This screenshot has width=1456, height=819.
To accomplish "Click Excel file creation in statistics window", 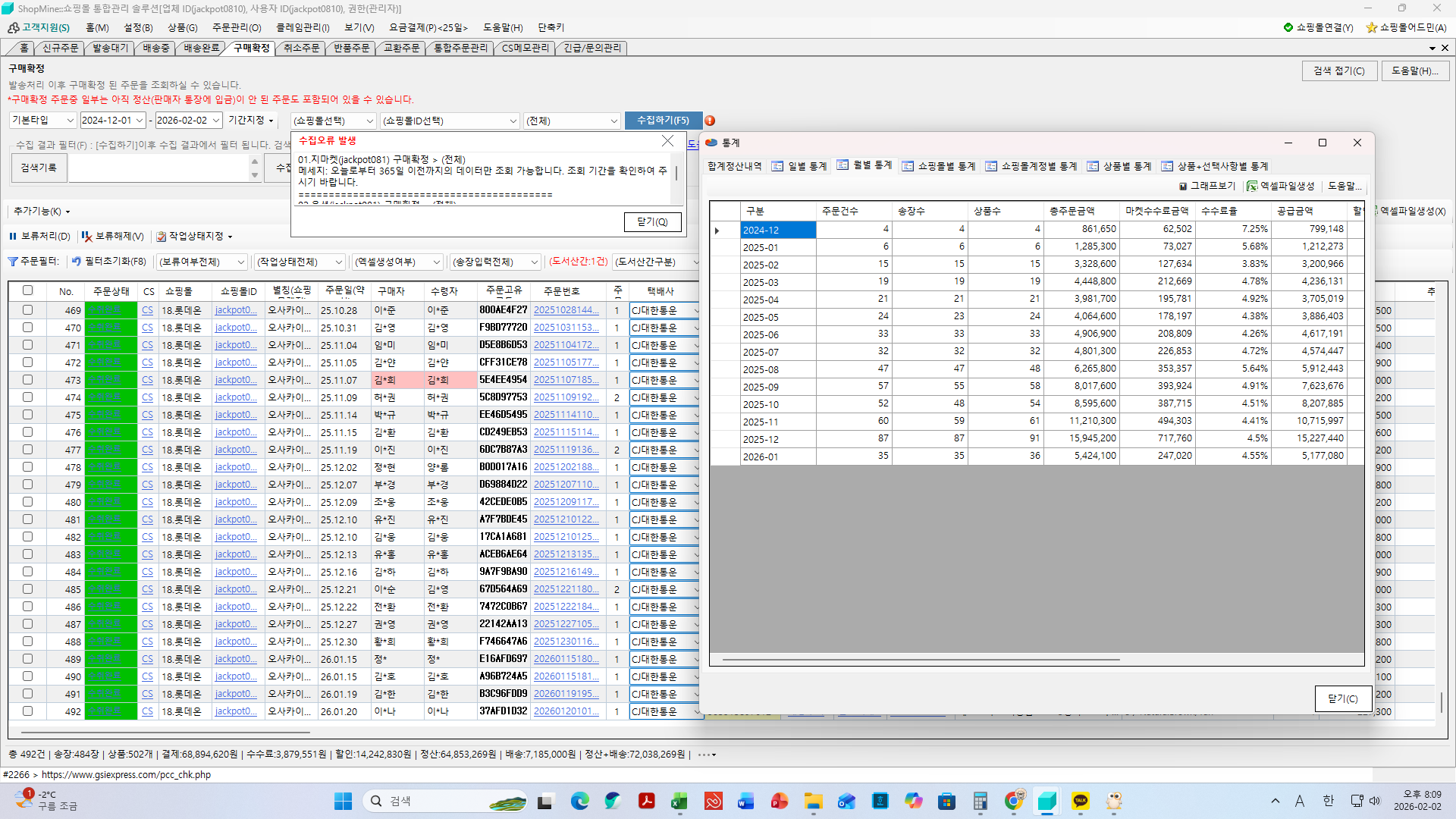I will 1281,186.
